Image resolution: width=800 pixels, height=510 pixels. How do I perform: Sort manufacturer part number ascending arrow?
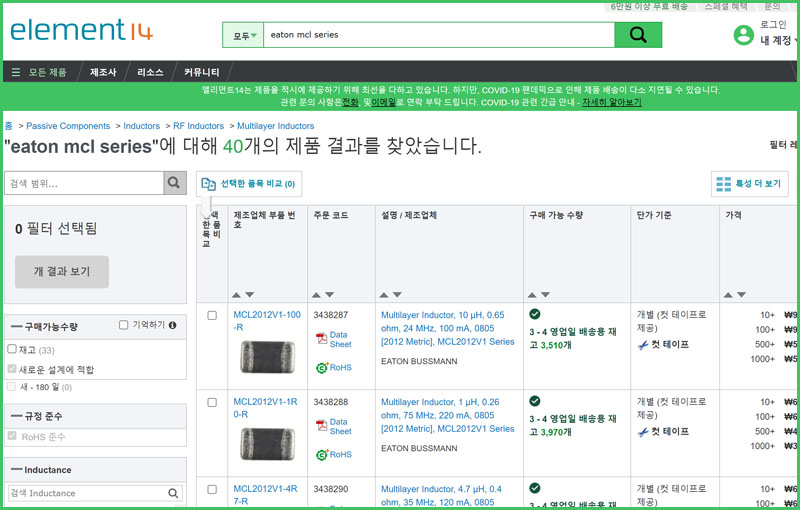pos(236,295)
